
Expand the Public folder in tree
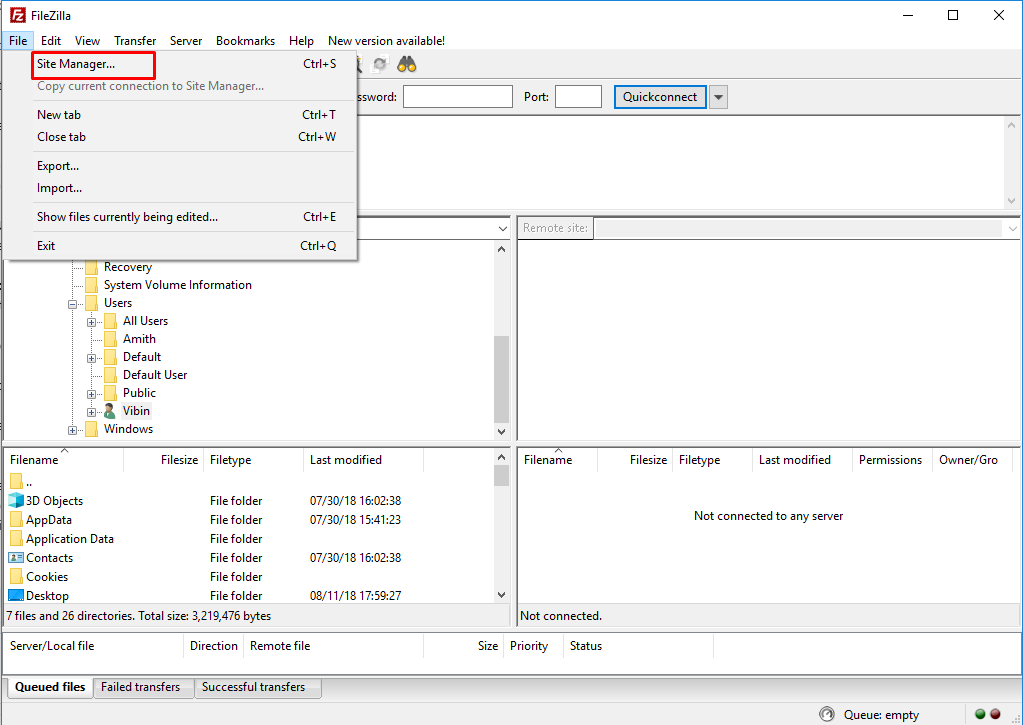click(x=92, y=393)
